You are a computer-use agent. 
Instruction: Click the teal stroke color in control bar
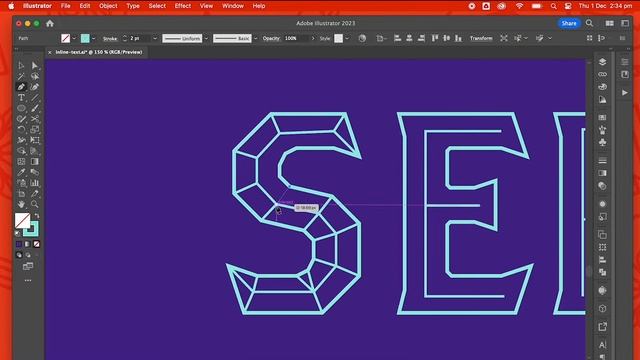[85, 38]
